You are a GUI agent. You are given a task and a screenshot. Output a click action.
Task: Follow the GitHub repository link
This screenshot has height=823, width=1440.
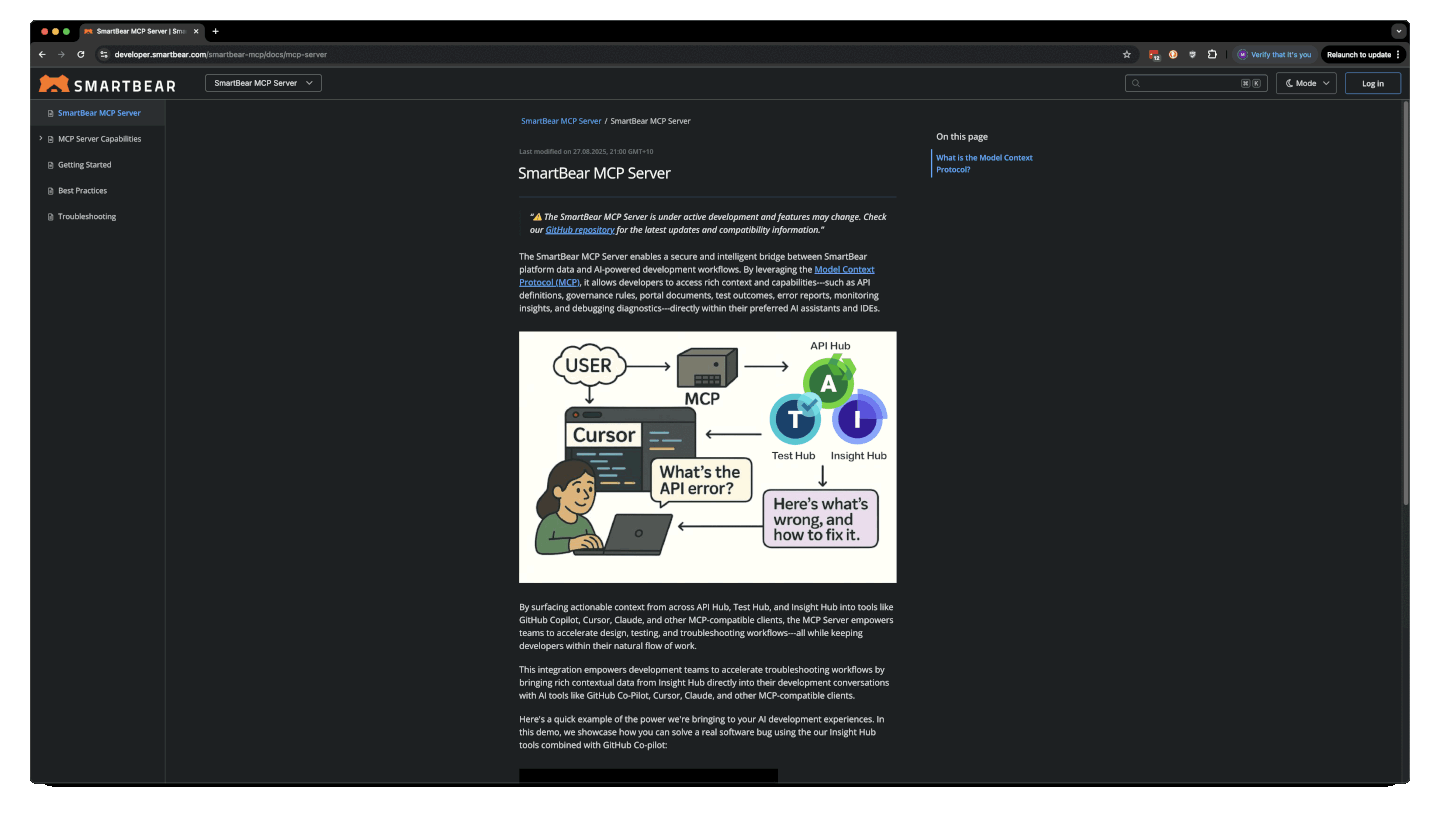(x=580, y=230)
